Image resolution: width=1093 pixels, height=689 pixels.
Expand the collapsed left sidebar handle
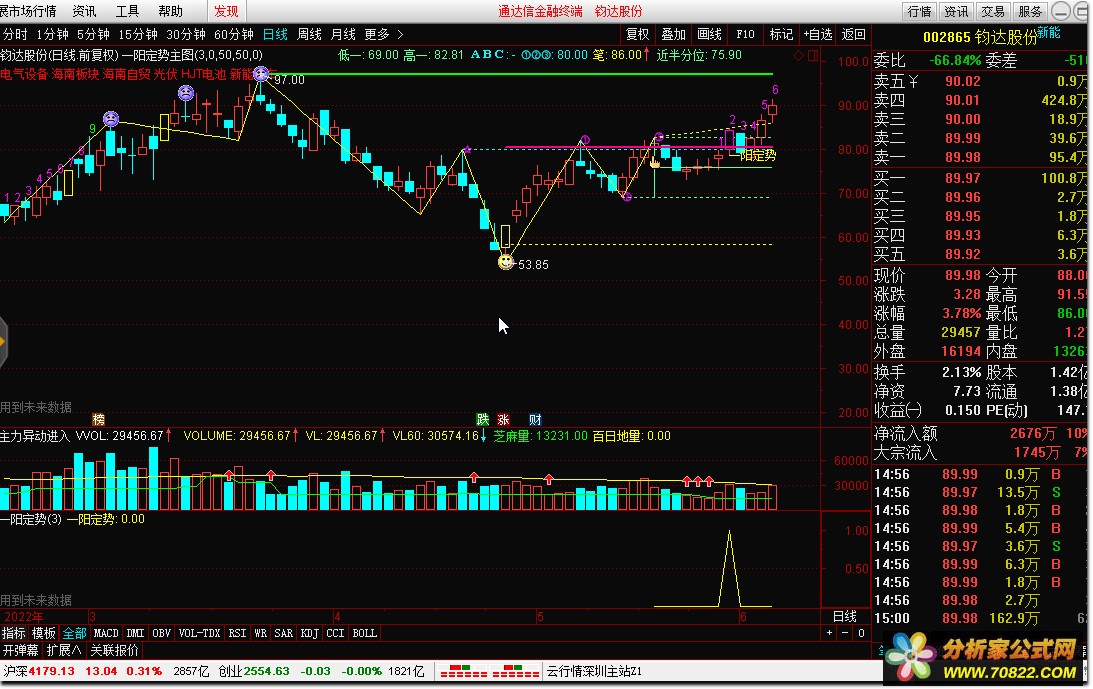(3, 342)
